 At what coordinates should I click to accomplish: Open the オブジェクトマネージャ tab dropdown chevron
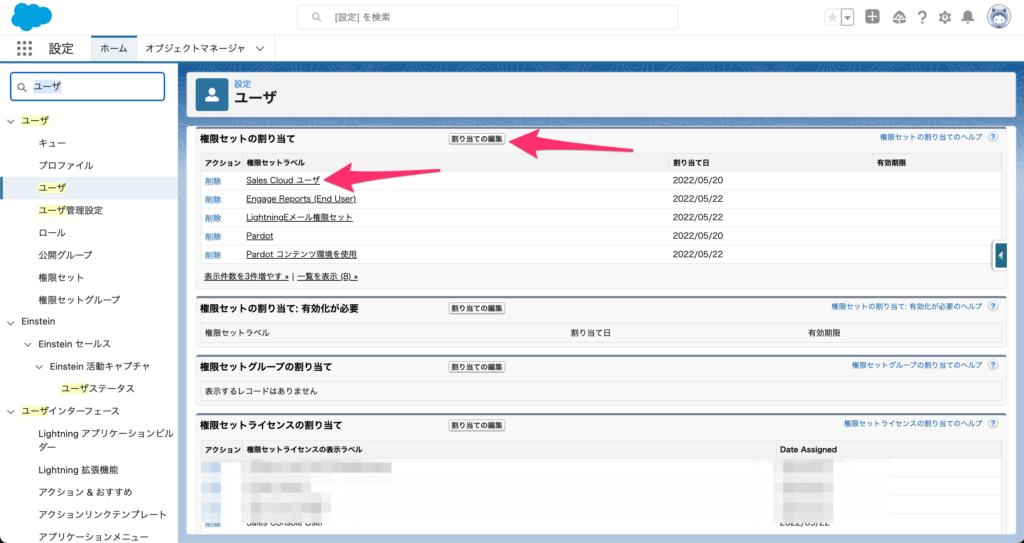coord(261,49)
